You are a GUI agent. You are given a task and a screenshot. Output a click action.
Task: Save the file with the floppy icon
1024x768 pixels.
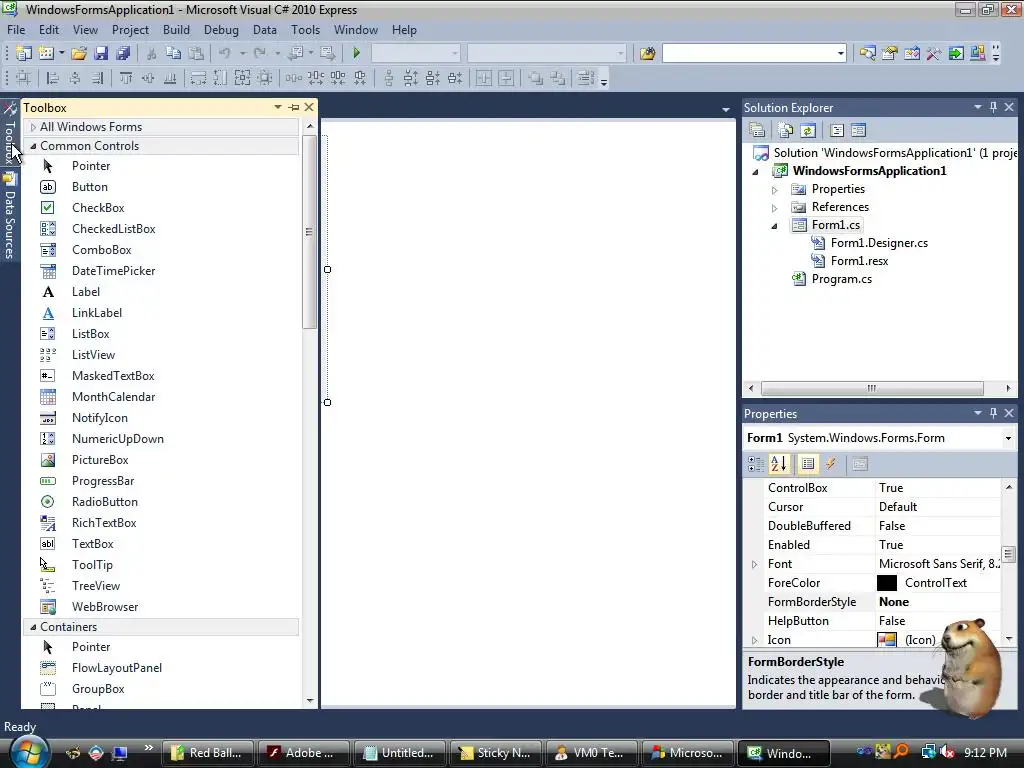point(101,53)
